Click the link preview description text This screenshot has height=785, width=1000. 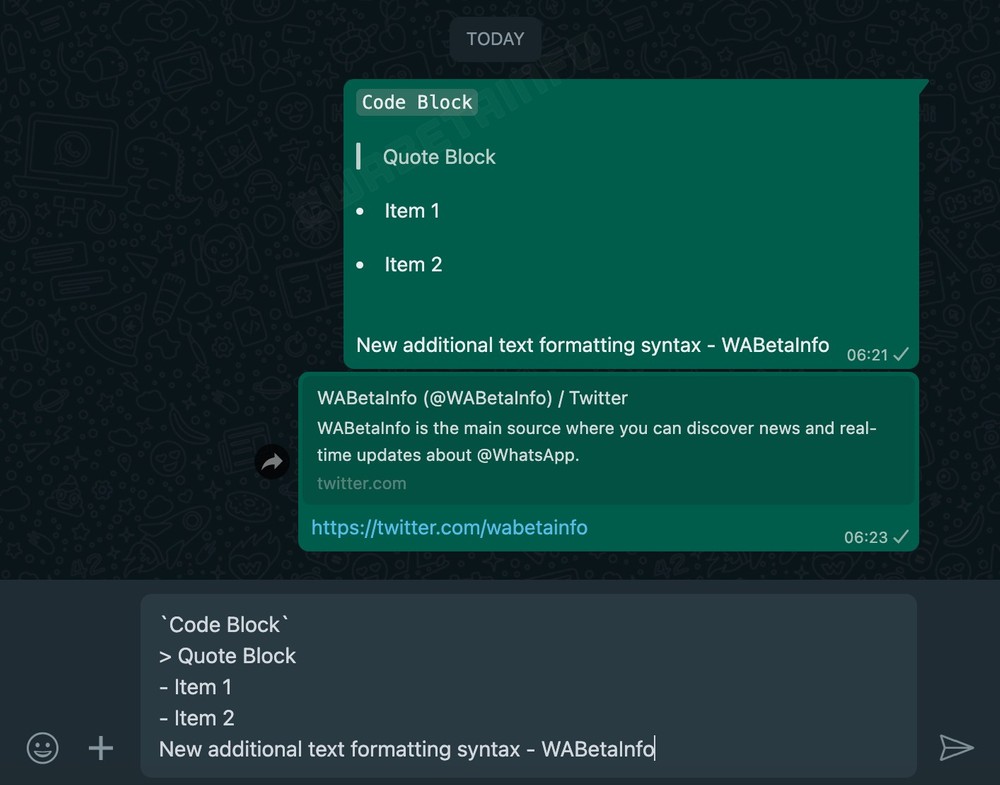597,441
